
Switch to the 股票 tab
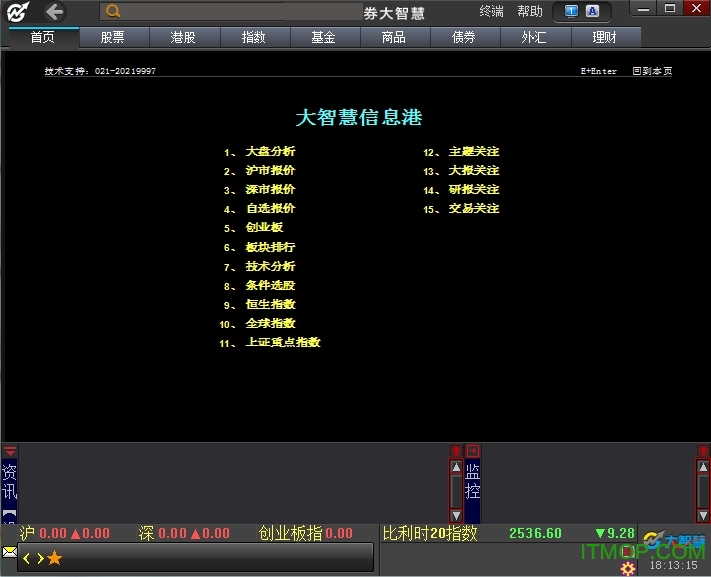112,37
